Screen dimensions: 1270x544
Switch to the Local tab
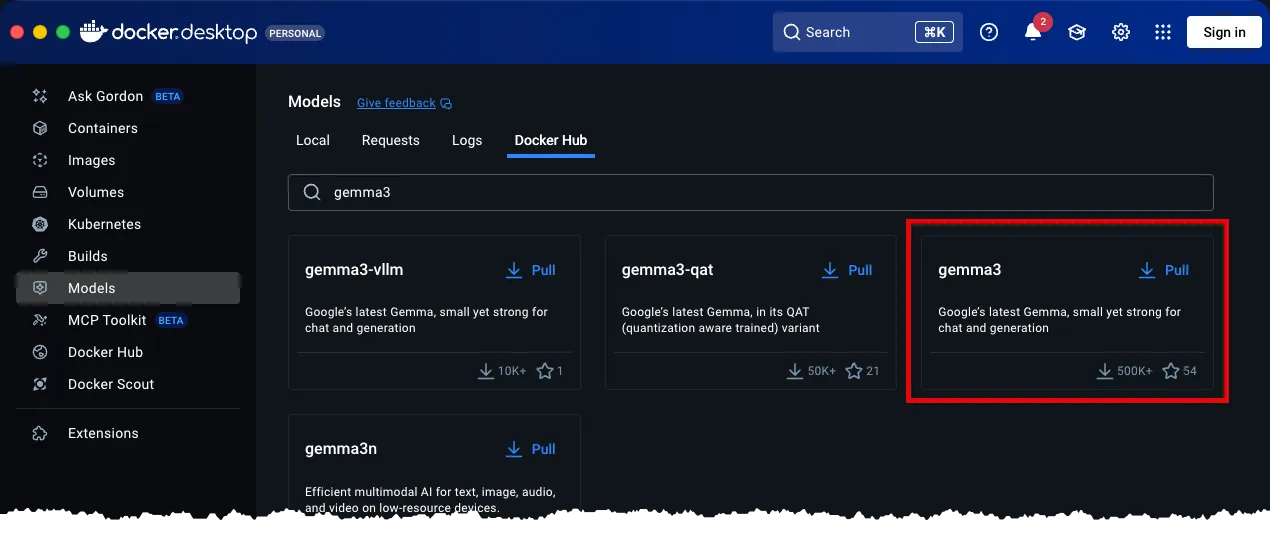coord(313,140)
